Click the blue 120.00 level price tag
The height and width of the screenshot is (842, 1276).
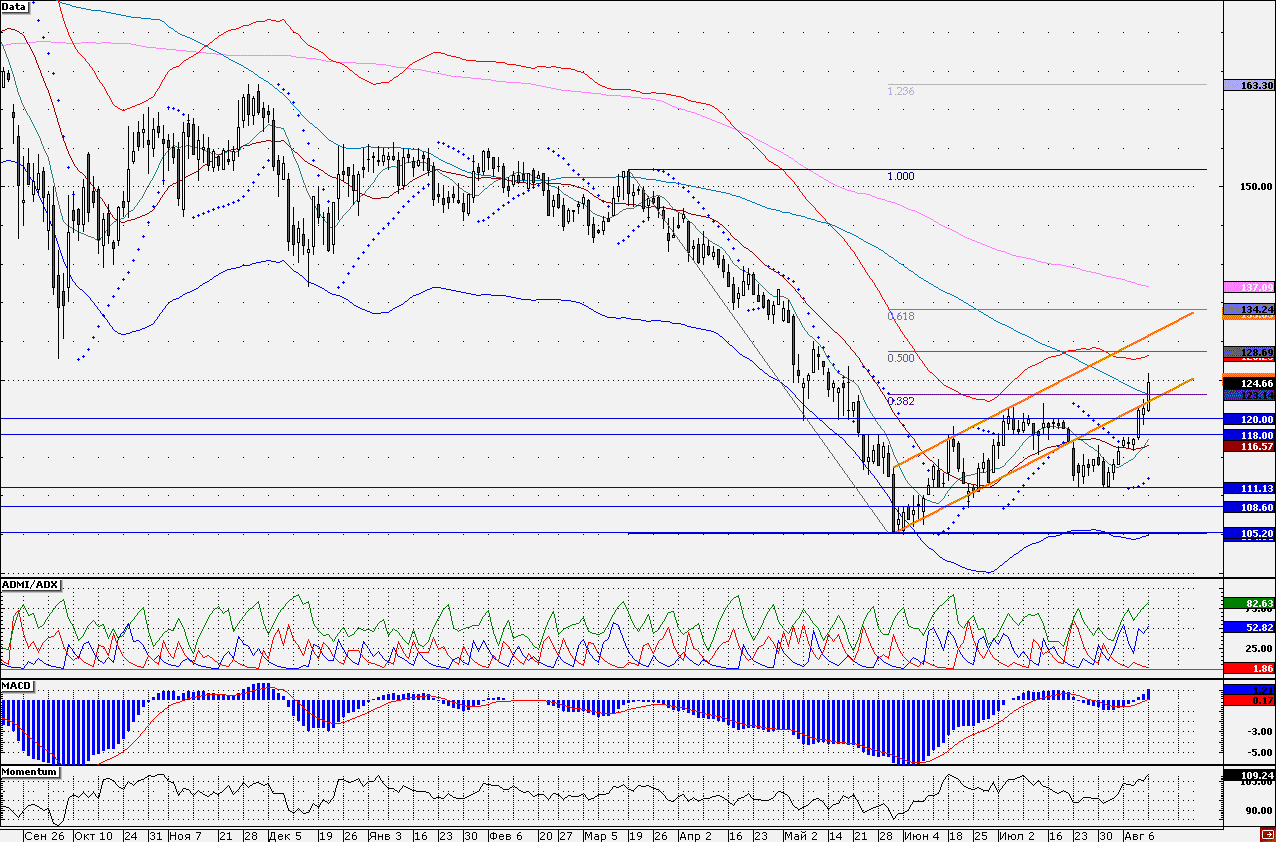[1249, 419]
